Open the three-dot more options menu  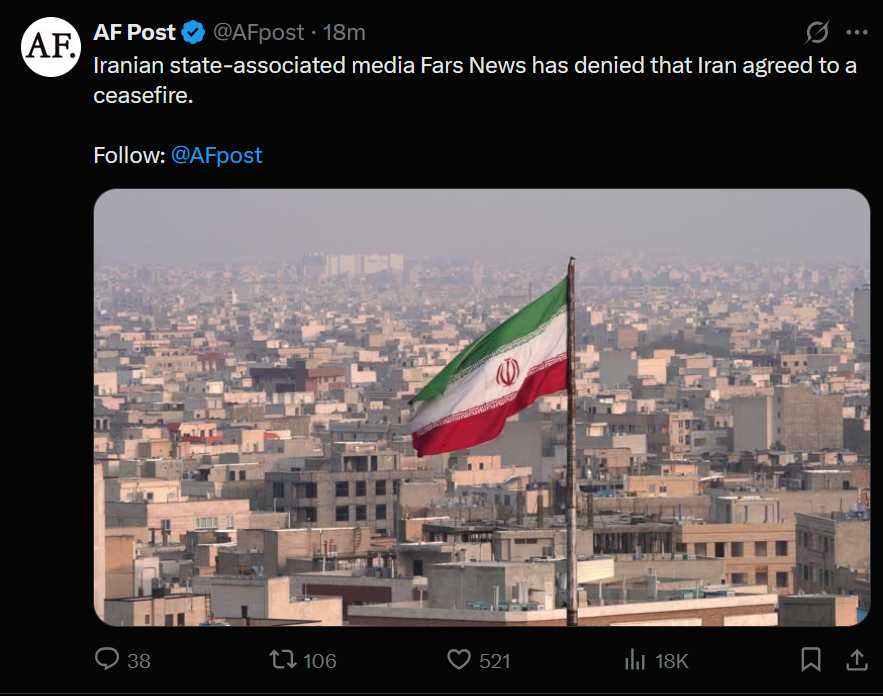[x=857, y=32]
